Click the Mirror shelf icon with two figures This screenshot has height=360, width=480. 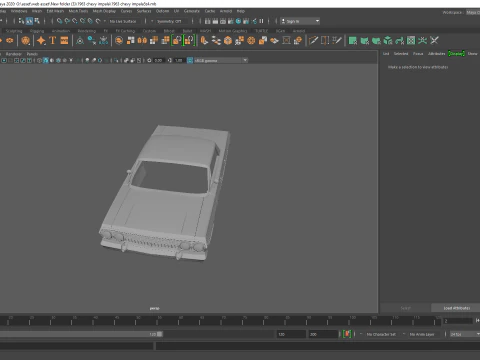(x=142, y=40)
